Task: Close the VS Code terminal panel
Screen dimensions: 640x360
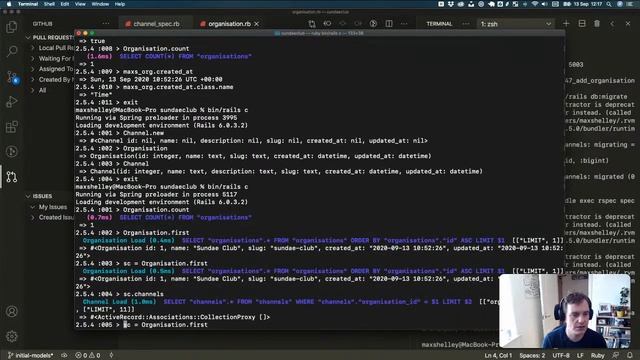Action: coord(628,24)
